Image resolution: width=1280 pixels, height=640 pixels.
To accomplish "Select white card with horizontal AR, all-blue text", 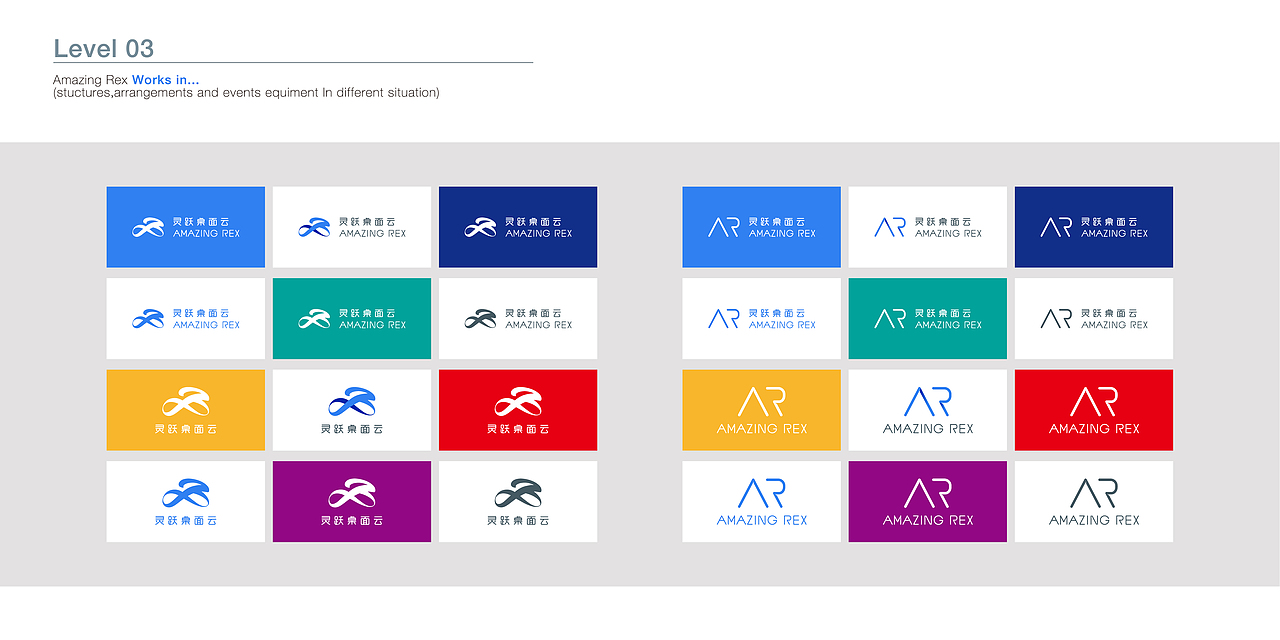I will tap(762, 318).
